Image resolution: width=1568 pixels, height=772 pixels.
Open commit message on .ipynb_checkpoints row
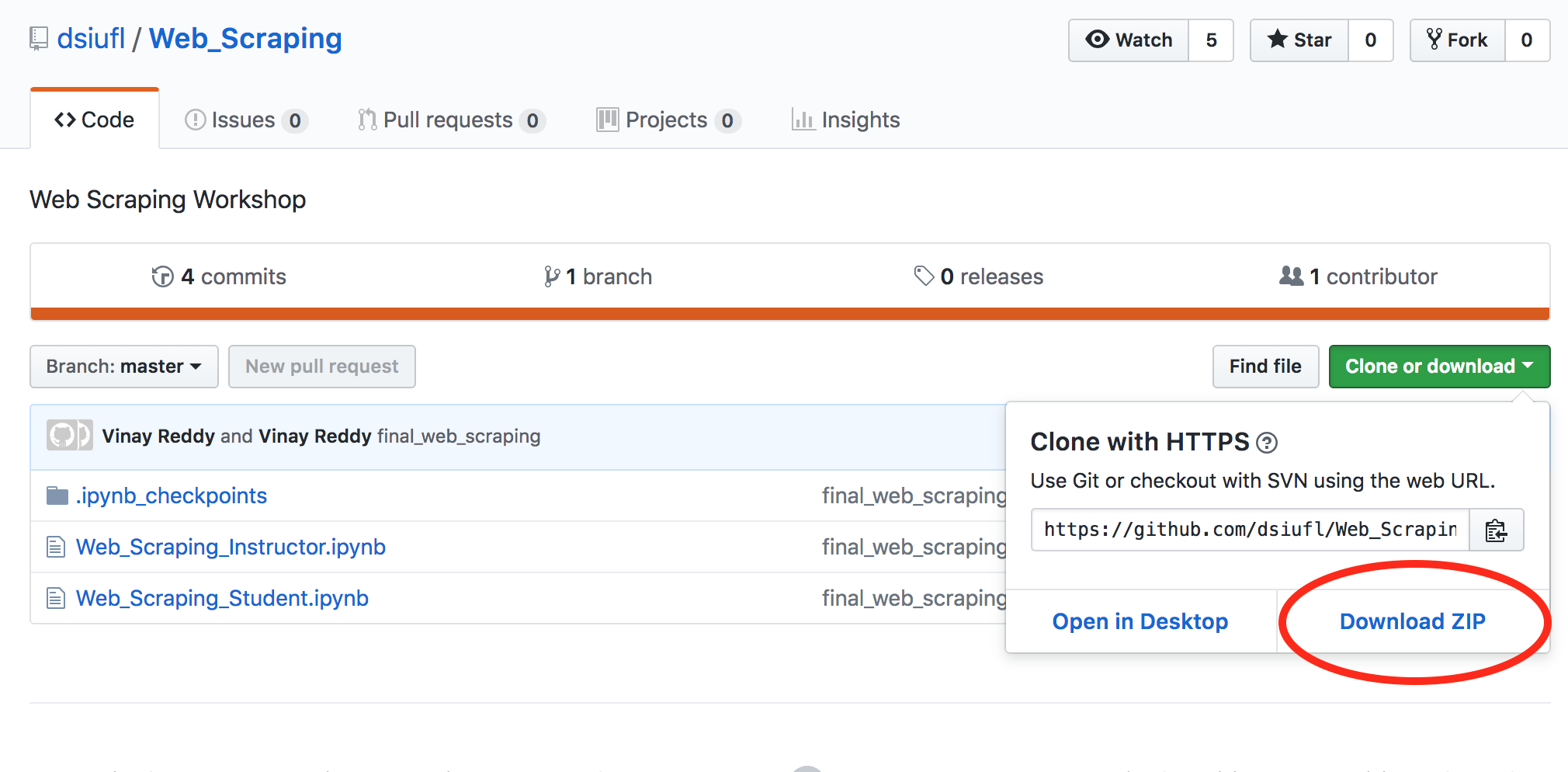(x=914, y=496)
